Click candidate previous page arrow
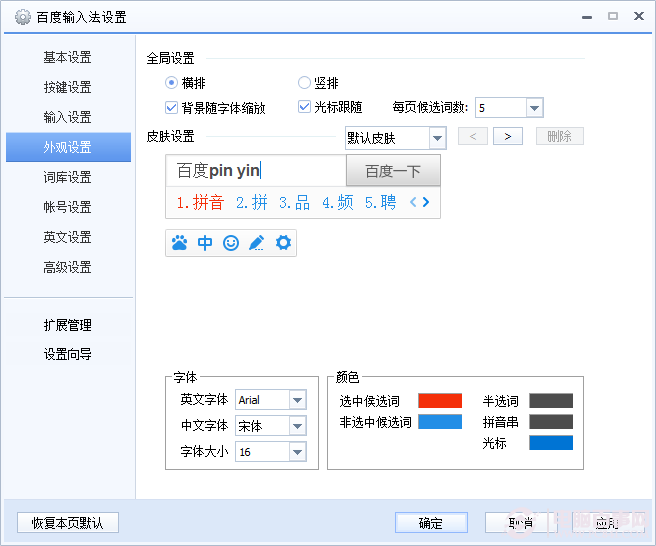This screenshot has width=656, height=546. tap(414, 202)
